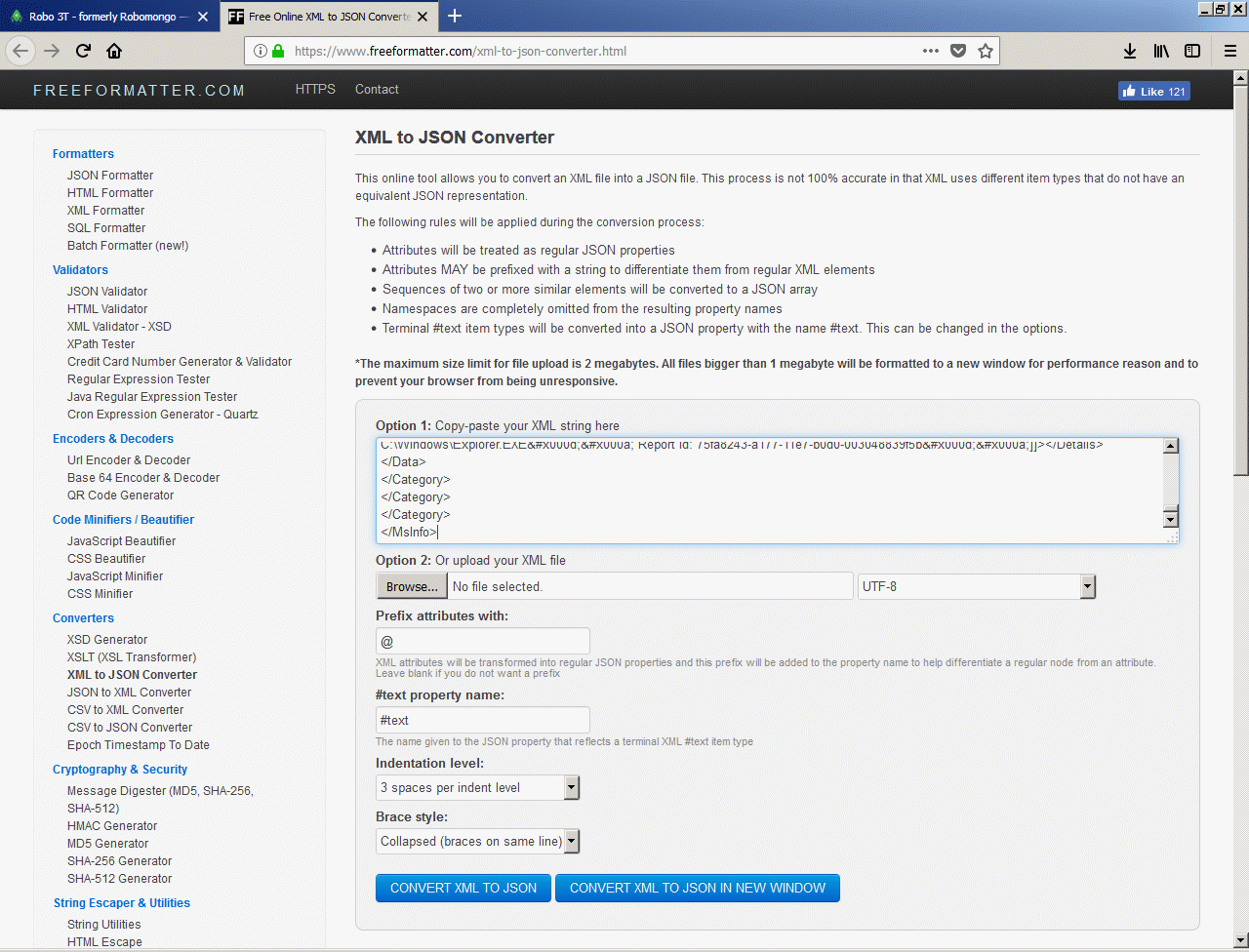Open the Downloads panel
This screenshot has width=1249, height=952.
pyautogui.click(x=1130, y=51)
